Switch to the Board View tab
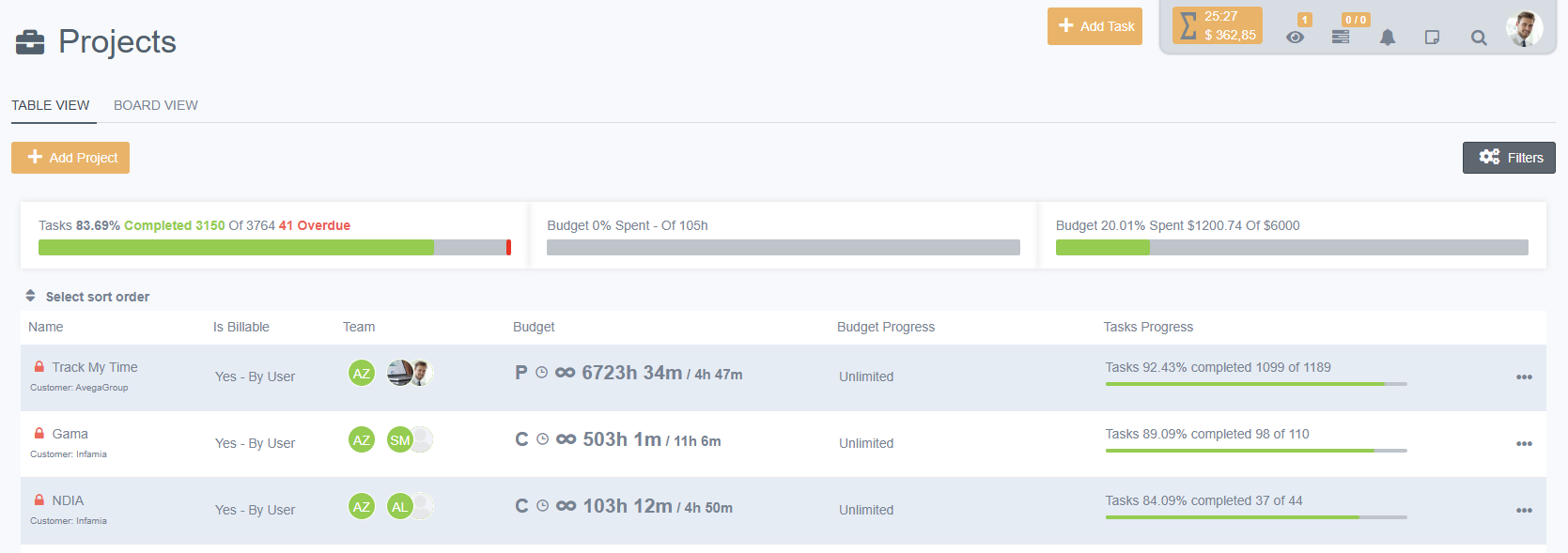 coord(156,105)
